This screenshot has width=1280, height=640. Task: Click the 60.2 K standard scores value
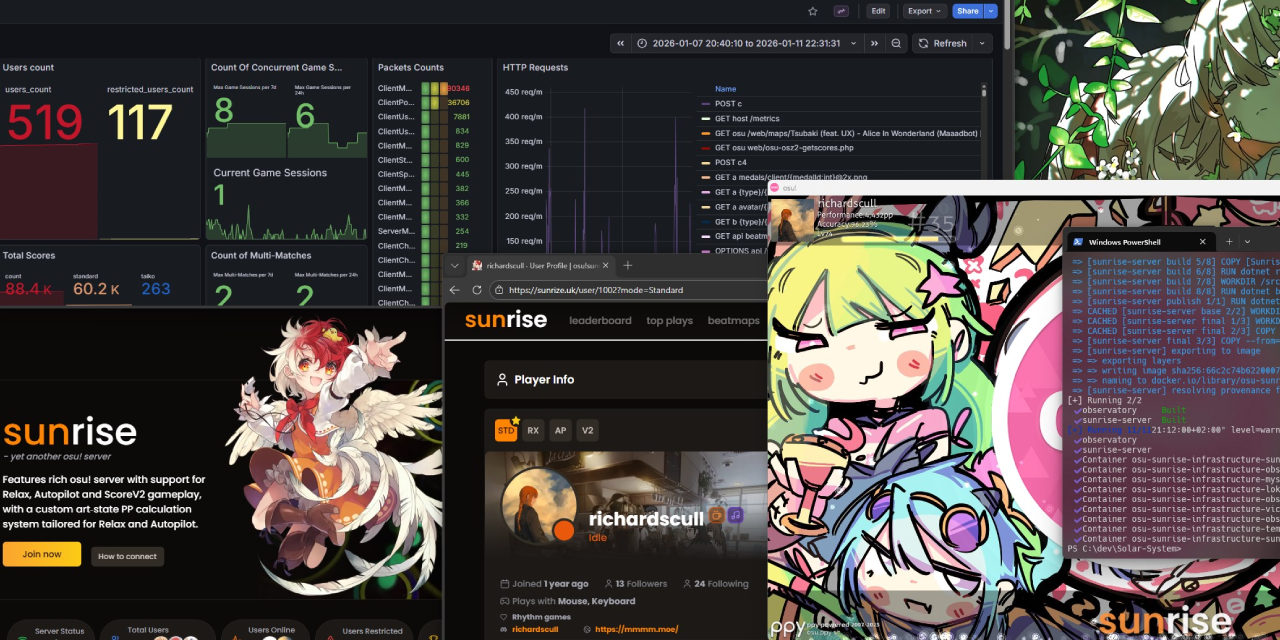point(96,289)
